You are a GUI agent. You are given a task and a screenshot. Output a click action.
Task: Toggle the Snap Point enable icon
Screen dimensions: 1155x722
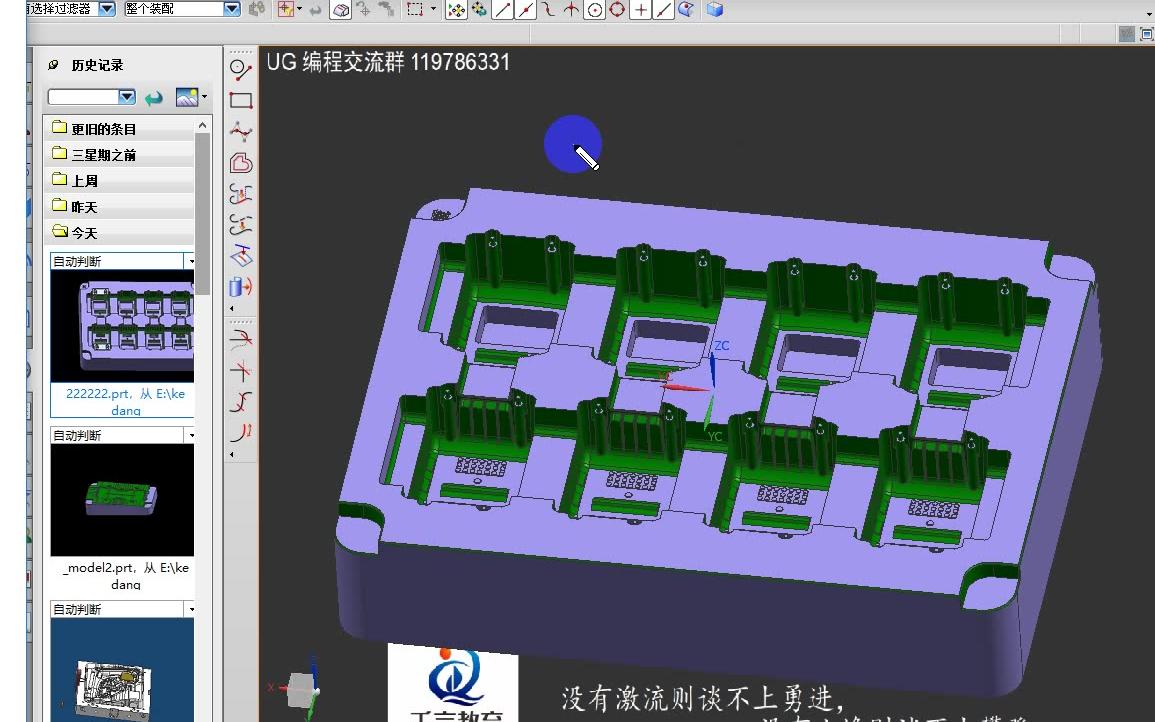point(456,11)
